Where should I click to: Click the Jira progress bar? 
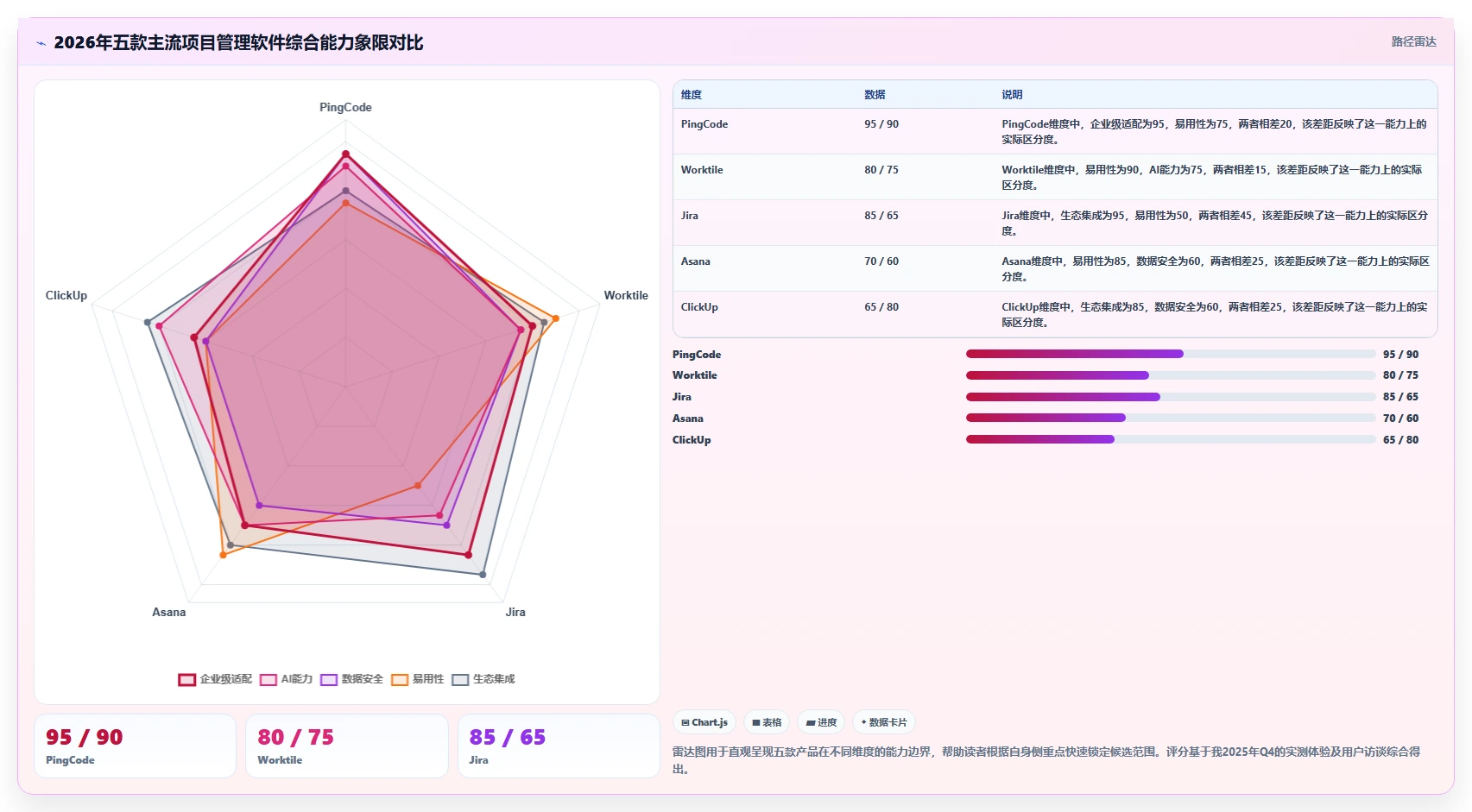tap(1171, 397)
